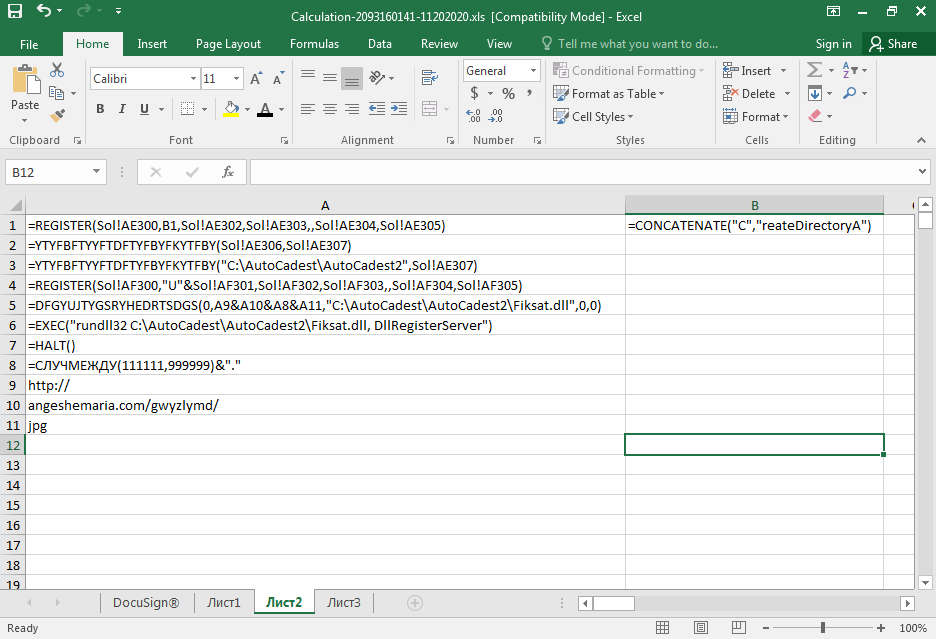Switch to the Formulas tab
This screenshot has height=639, width=936.
click(x=314, y=44)
